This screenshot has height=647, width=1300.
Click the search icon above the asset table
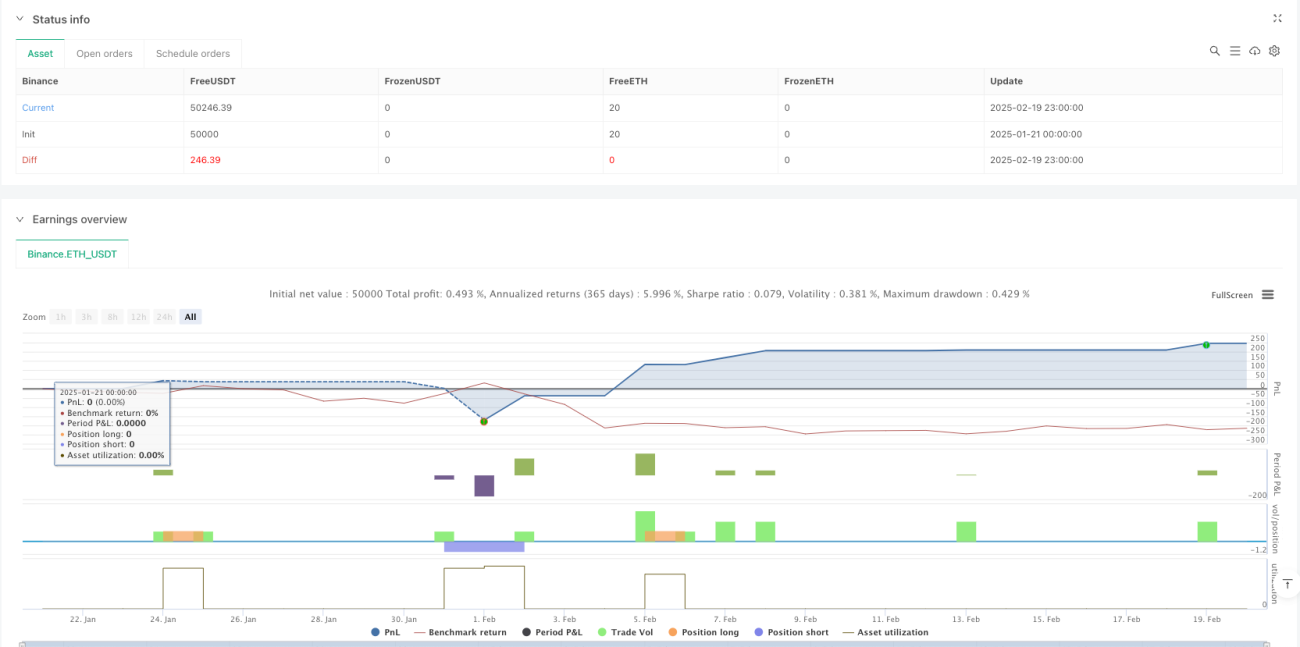tap(1214, 51)
